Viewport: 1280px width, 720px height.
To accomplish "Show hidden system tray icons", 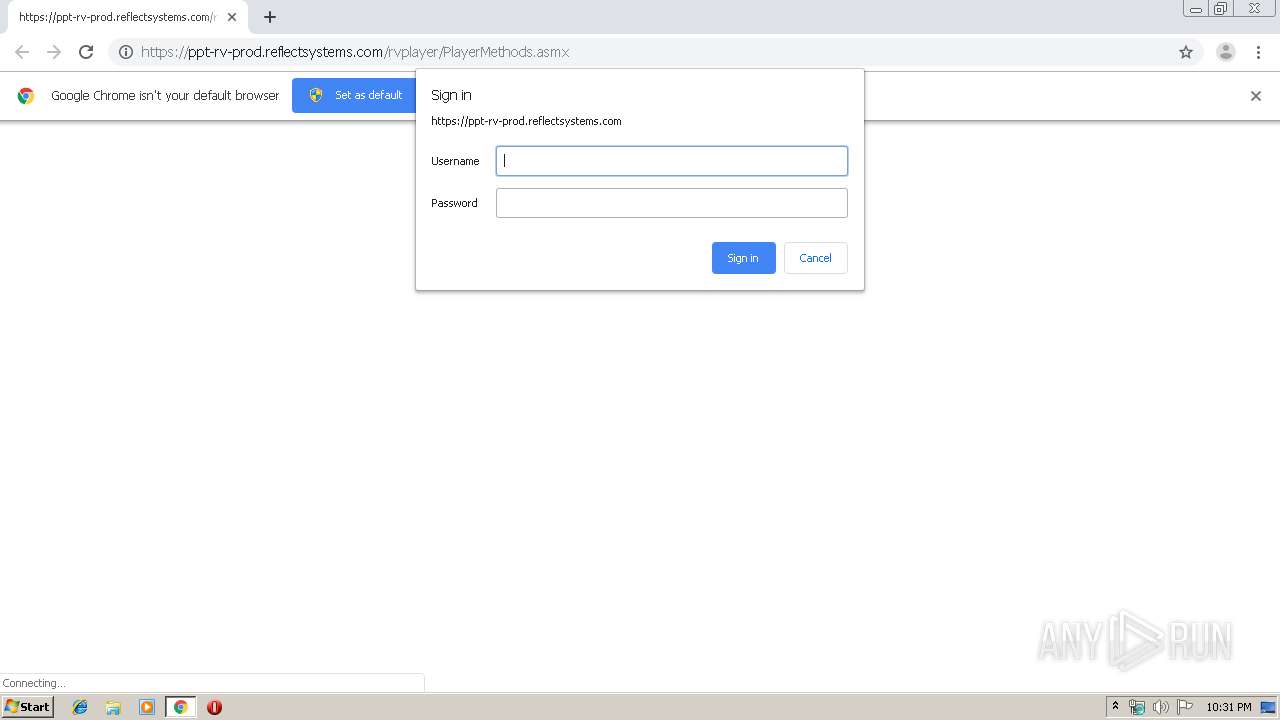I will (1115, 707).
